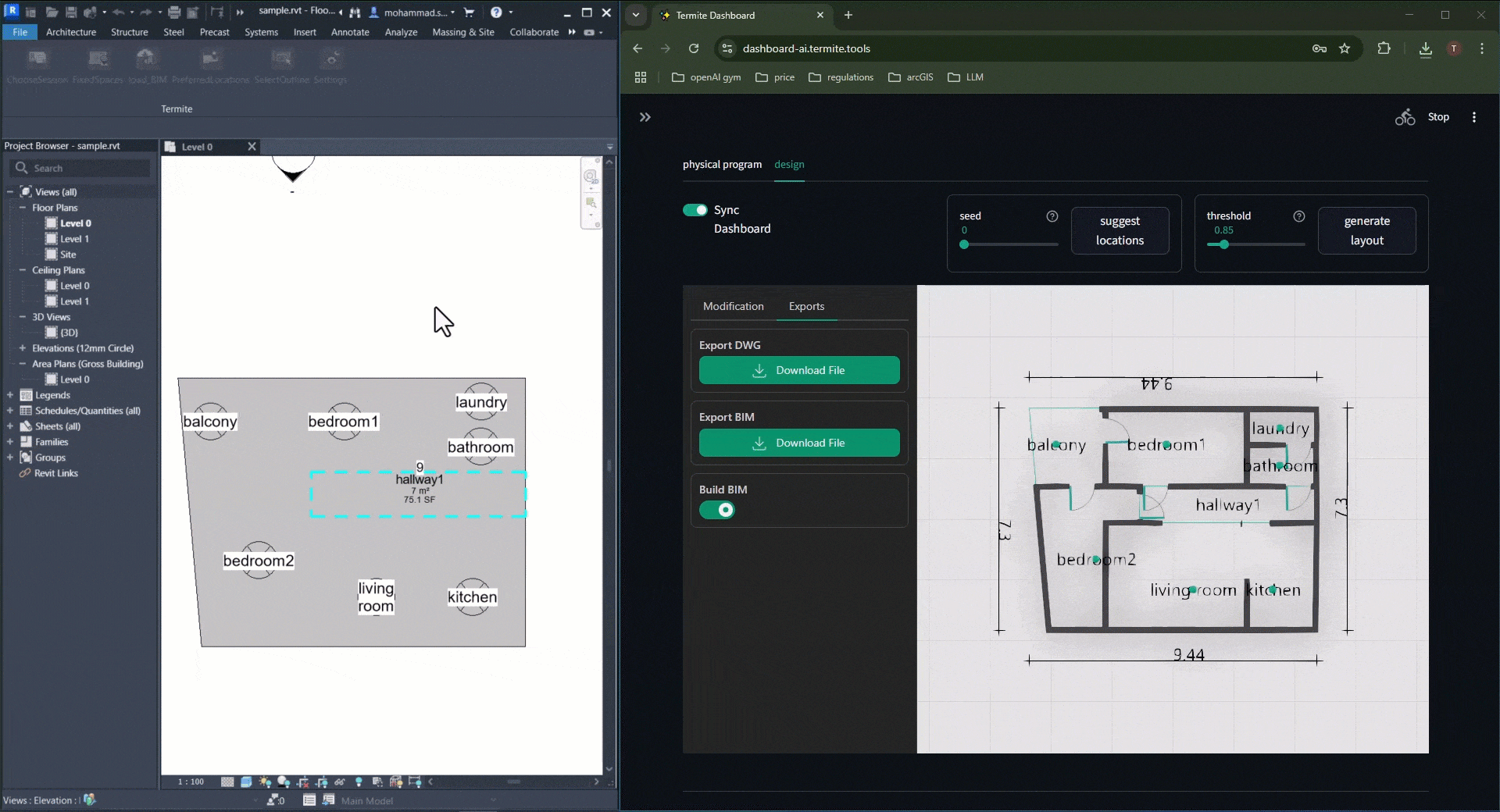This screenshot has height=812, width=1500.
Task: Click the browser Downloads icon
Action: tap(1425, 48)
